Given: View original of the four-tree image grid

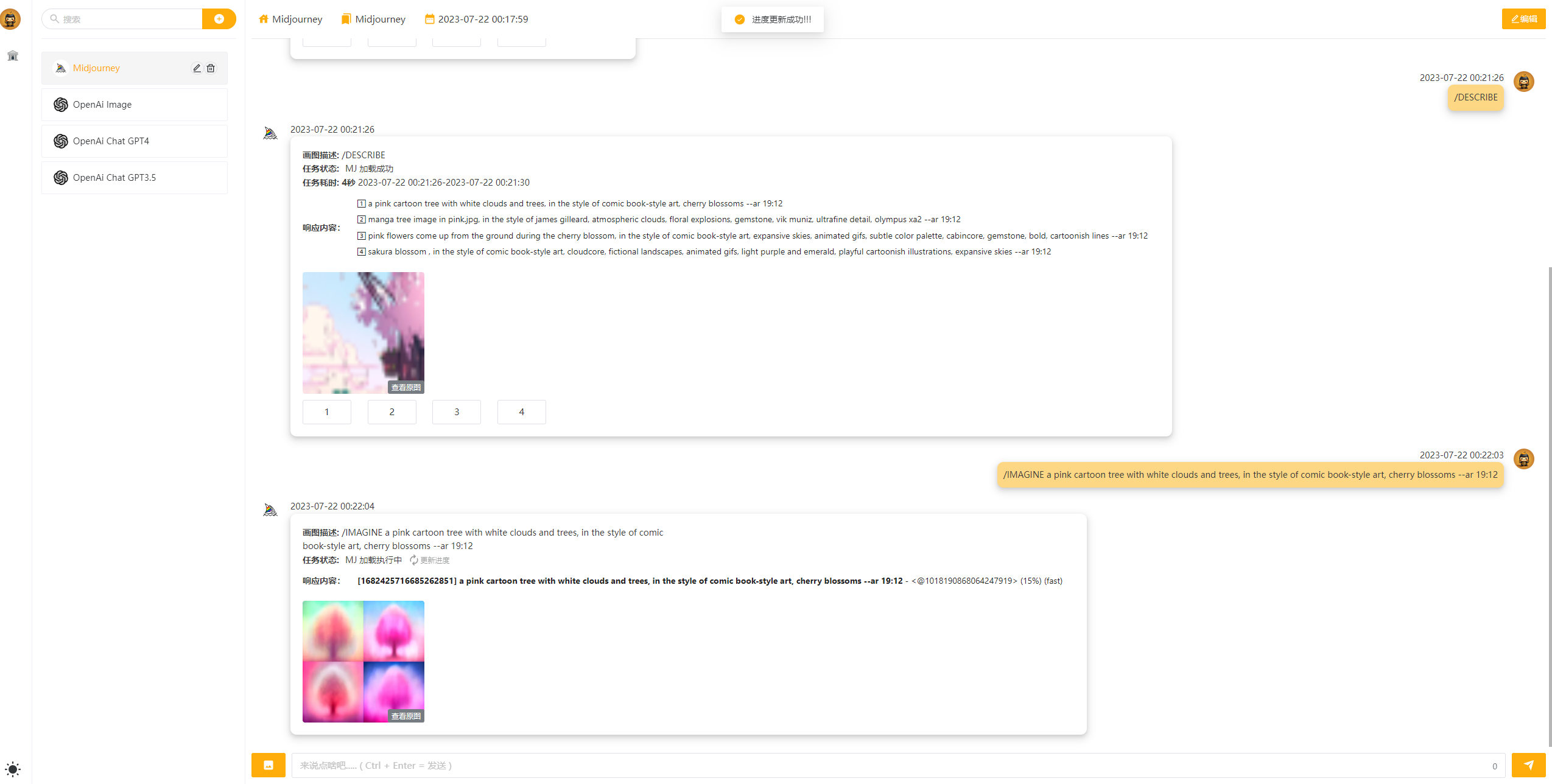Looking at the screenshot, I should pos(406,716).
